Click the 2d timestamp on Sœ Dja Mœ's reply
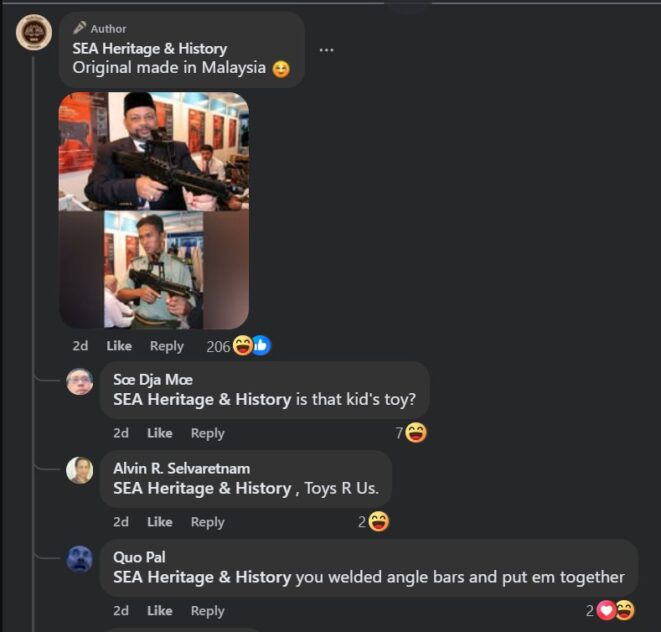Screen dimensions: 661x632 (x=121, y=433)
